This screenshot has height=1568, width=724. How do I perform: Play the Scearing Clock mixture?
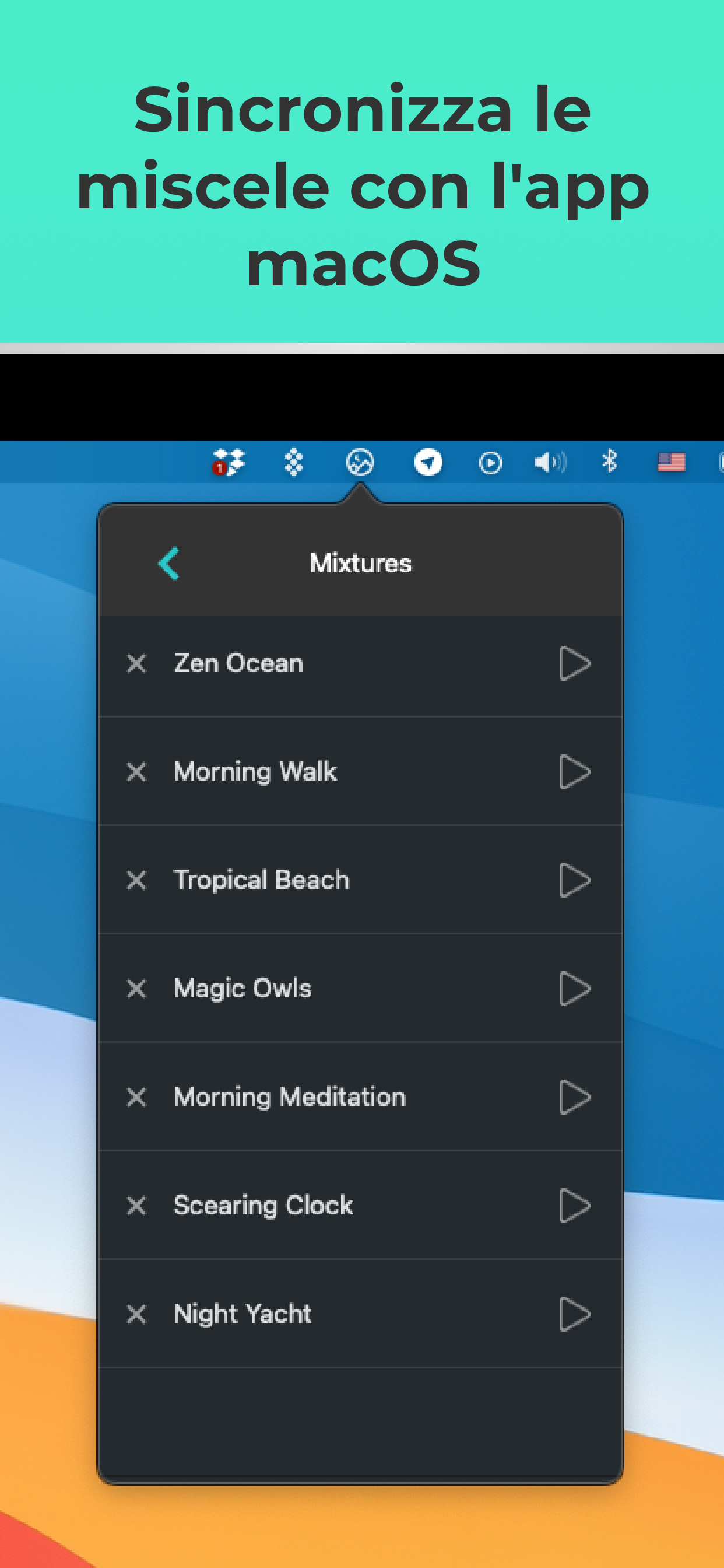(x=574, y=1206)
